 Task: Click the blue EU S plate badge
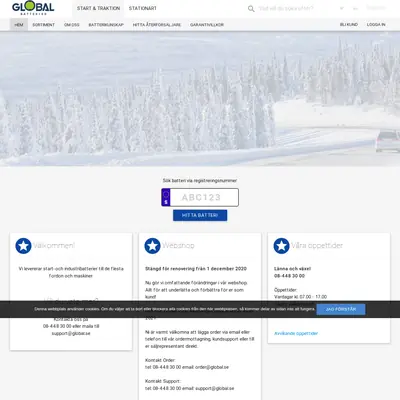[166, 197]
